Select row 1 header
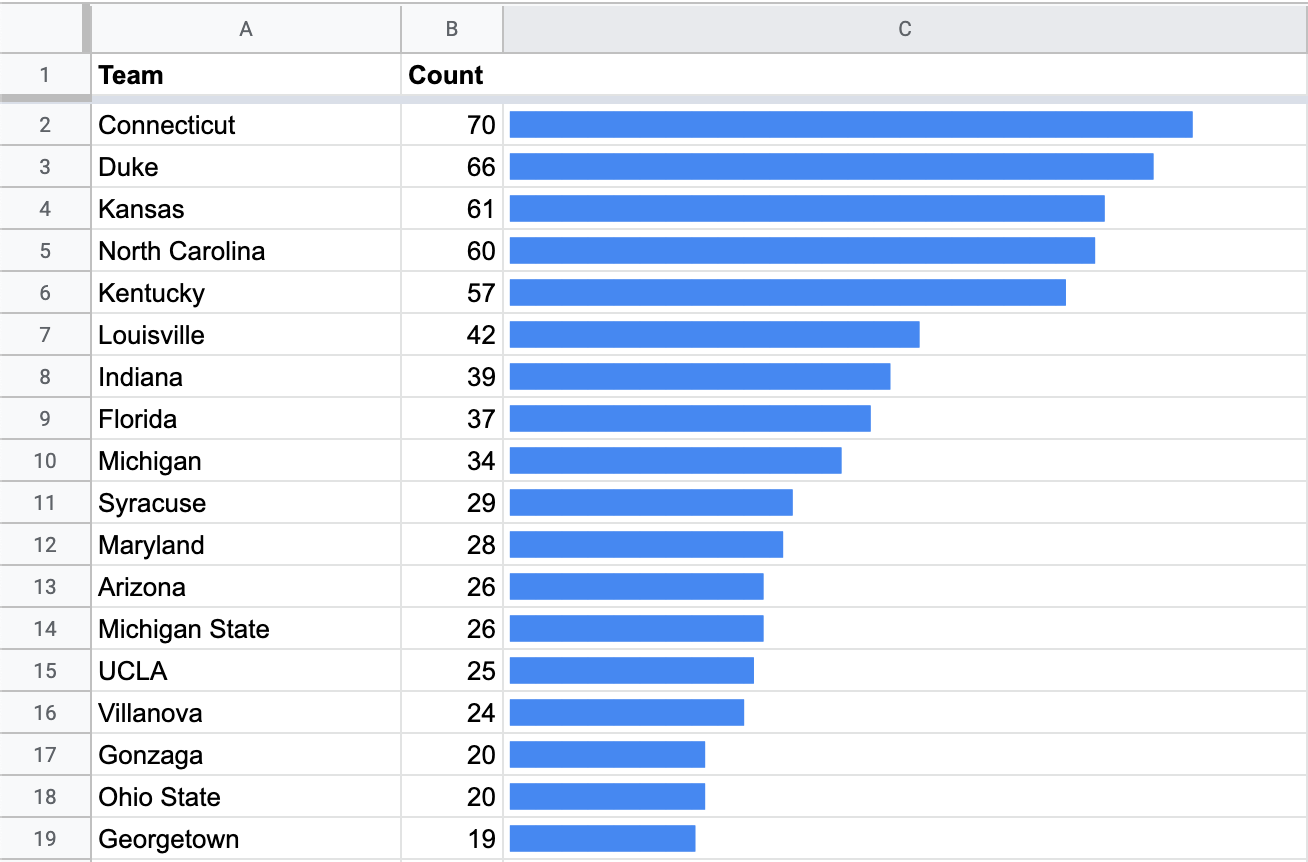Viewport: 1308px width, 862px height. [x=45, y=75]
